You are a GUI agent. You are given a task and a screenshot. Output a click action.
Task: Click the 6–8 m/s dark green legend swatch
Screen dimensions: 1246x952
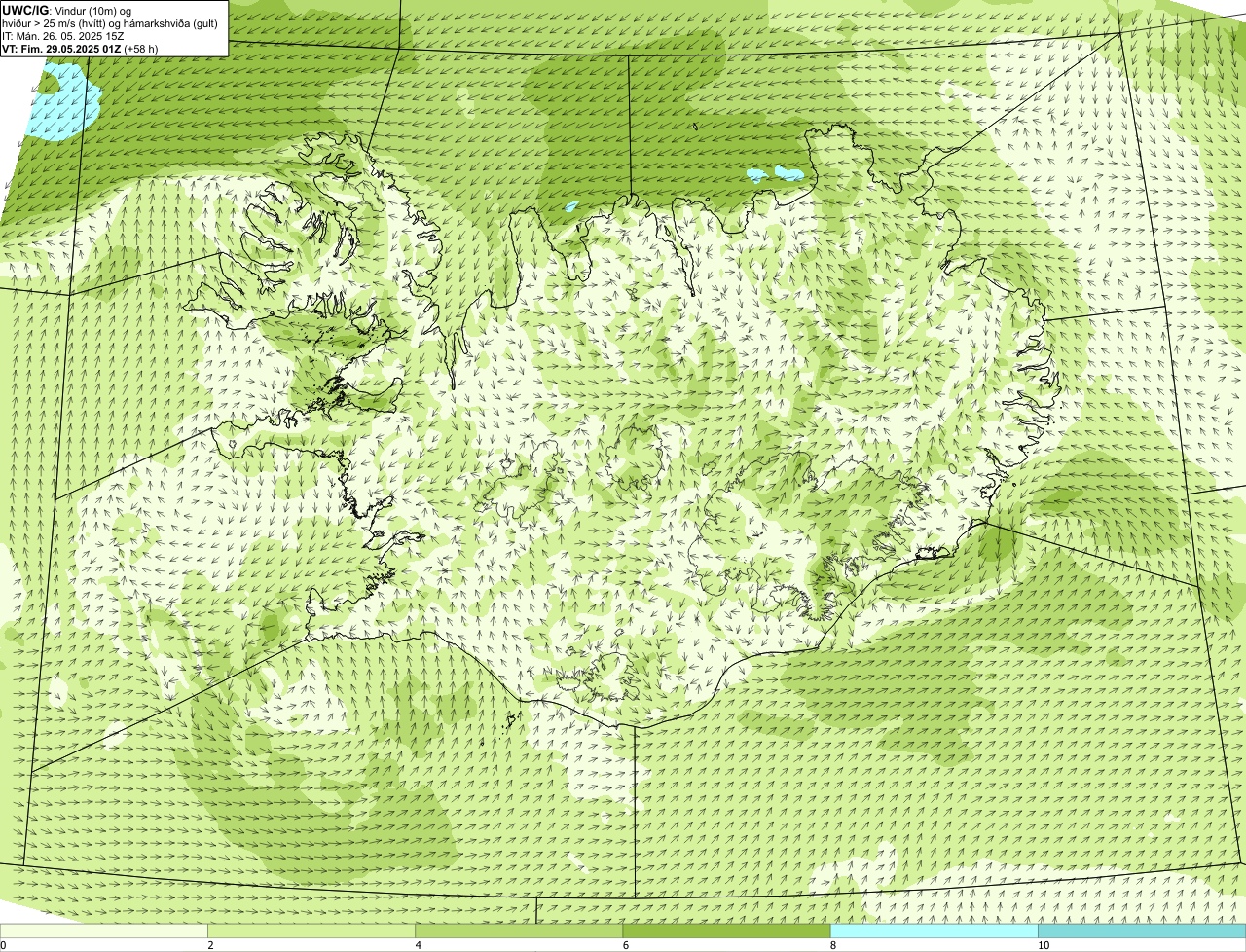(x=726, y=931)
